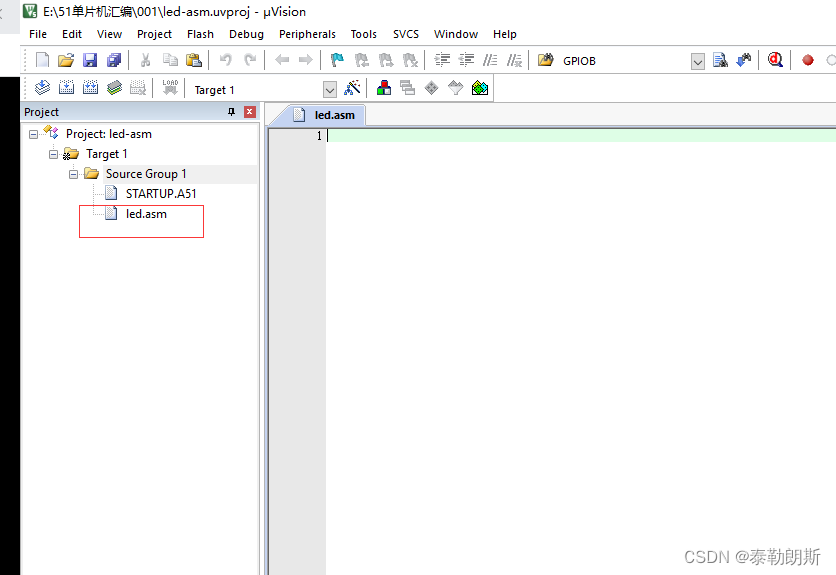836x575 pixels.
Task: Translate current file icon in build toolbar
Action: pos(42,87)
